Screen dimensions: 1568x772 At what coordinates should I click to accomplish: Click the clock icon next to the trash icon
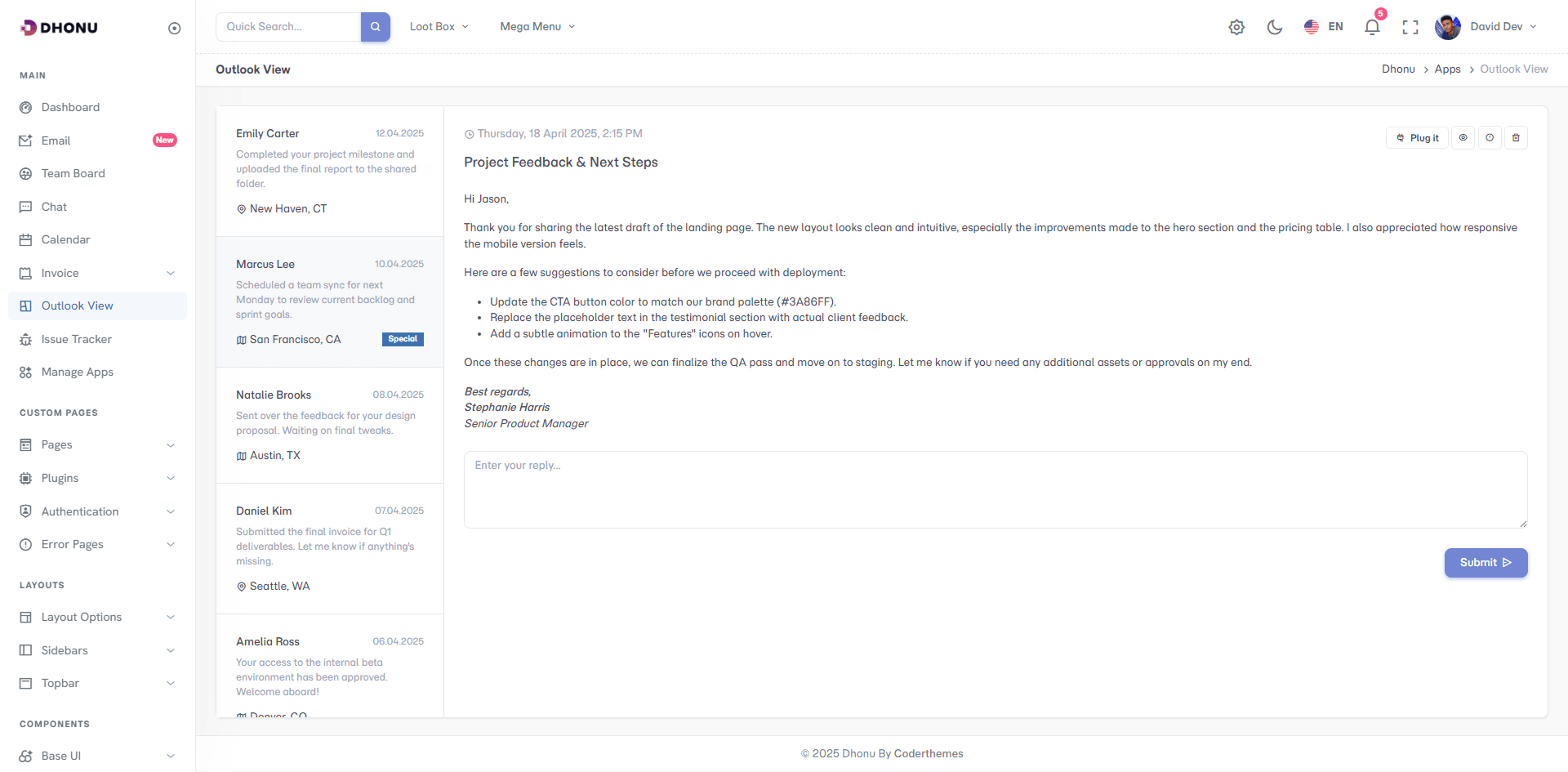[1490, 138]
